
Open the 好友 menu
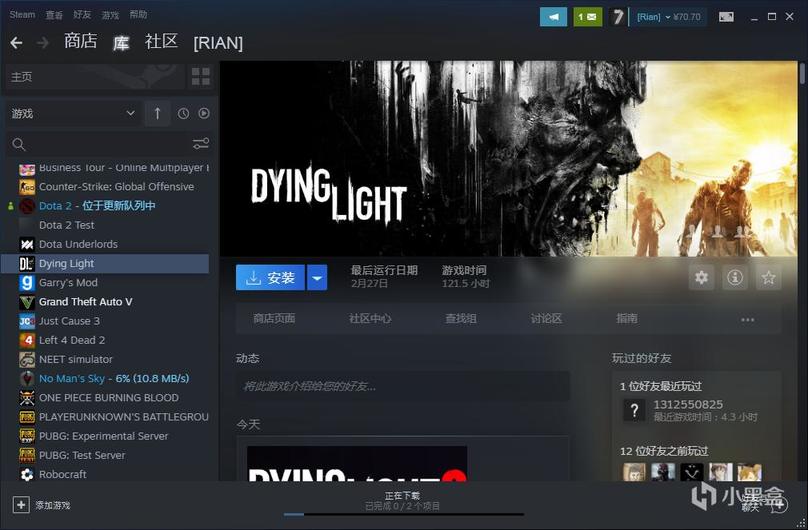[83, 15]
